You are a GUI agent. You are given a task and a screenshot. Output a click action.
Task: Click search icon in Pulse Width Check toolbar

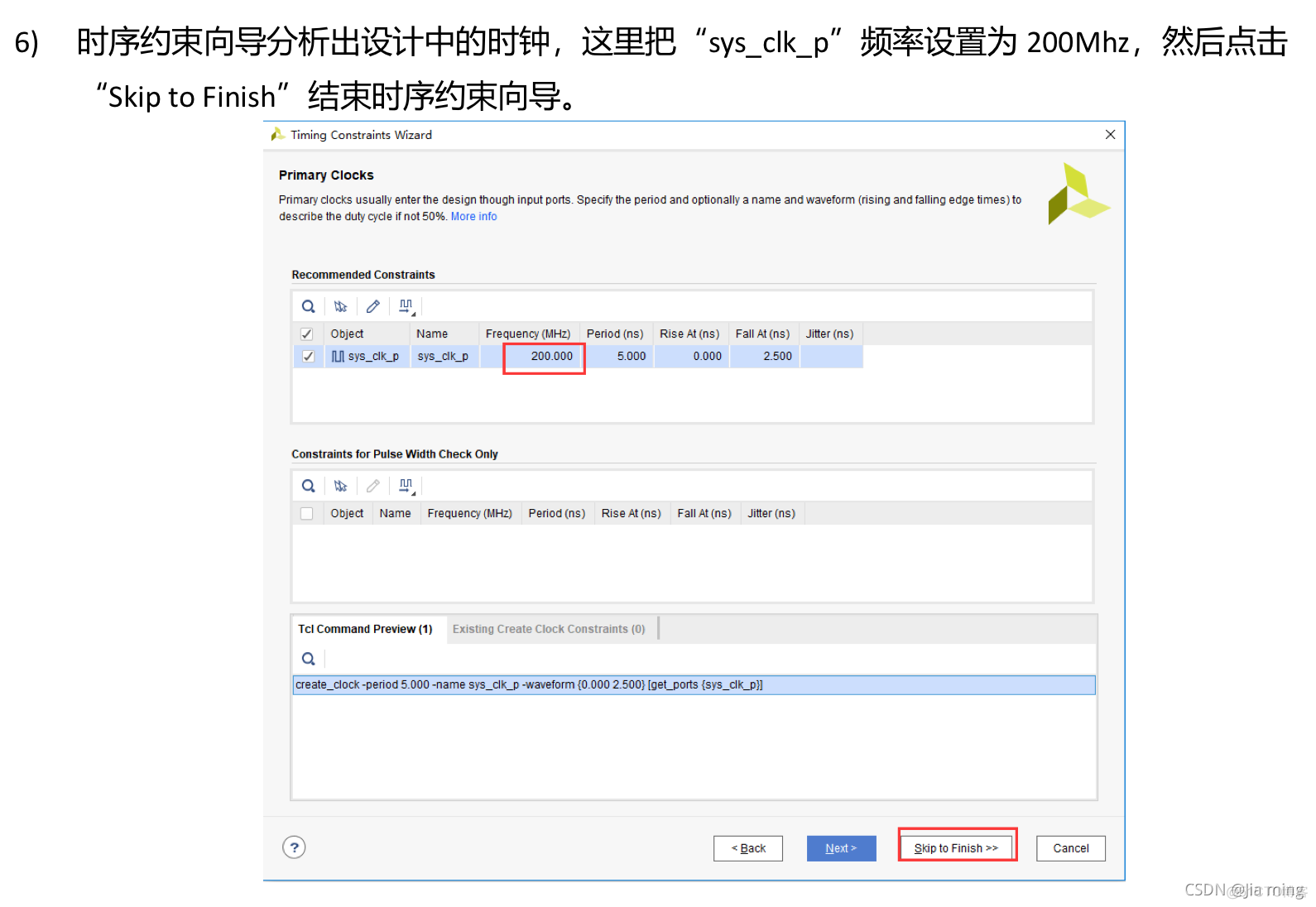point(308,486)
